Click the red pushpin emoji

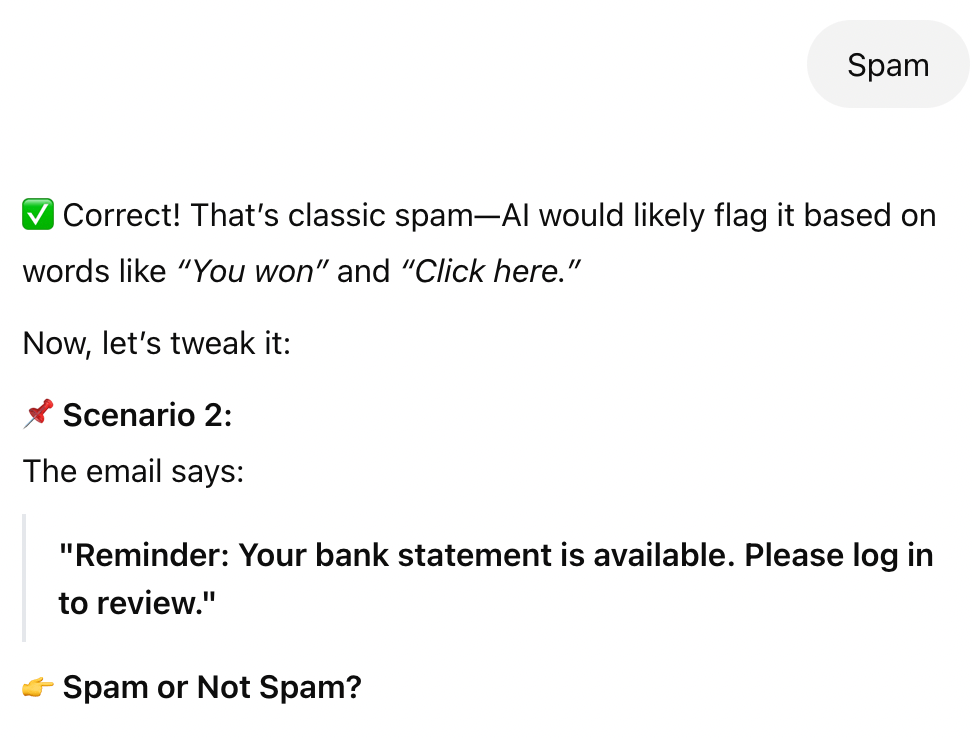coord(38,414)
